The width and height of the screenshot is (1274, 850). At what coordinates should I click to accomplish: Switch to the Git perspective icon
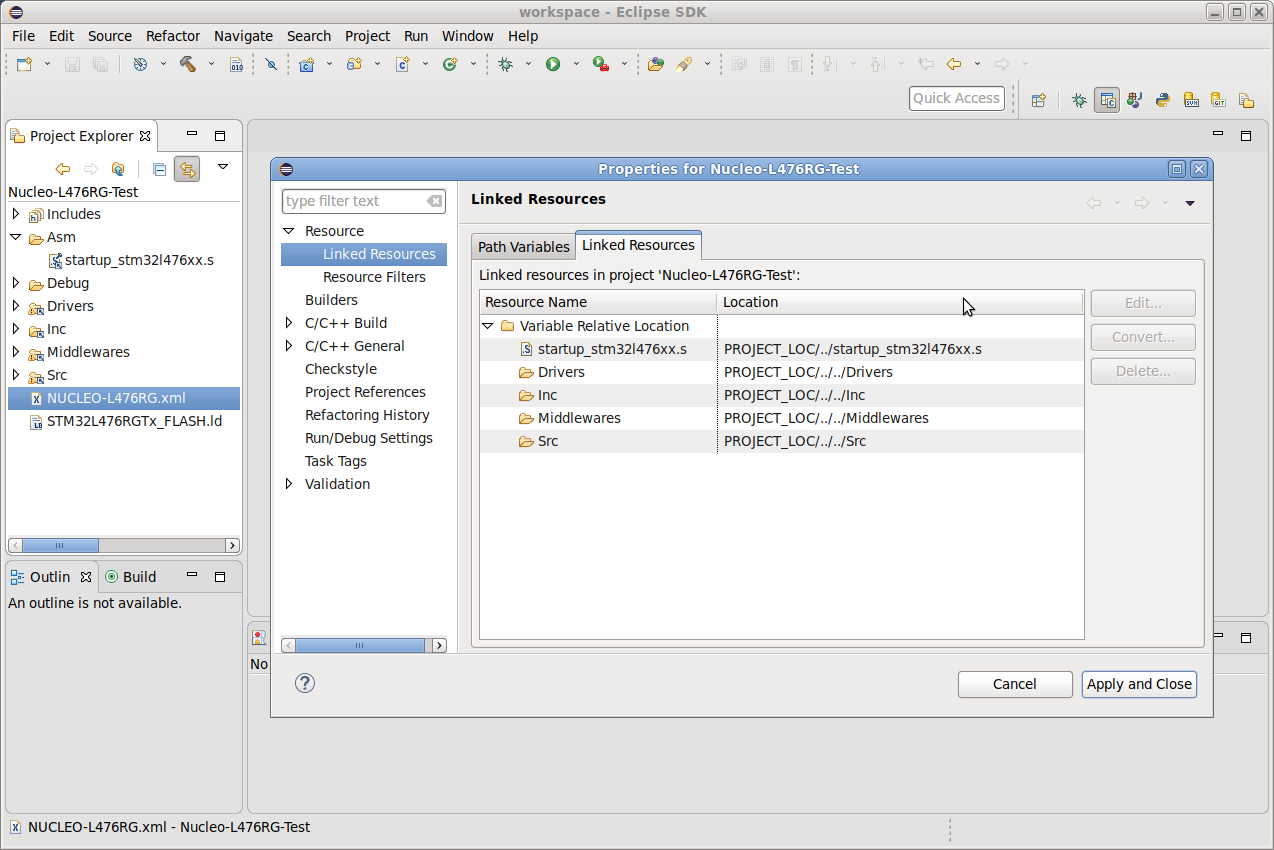[1218, 100]
